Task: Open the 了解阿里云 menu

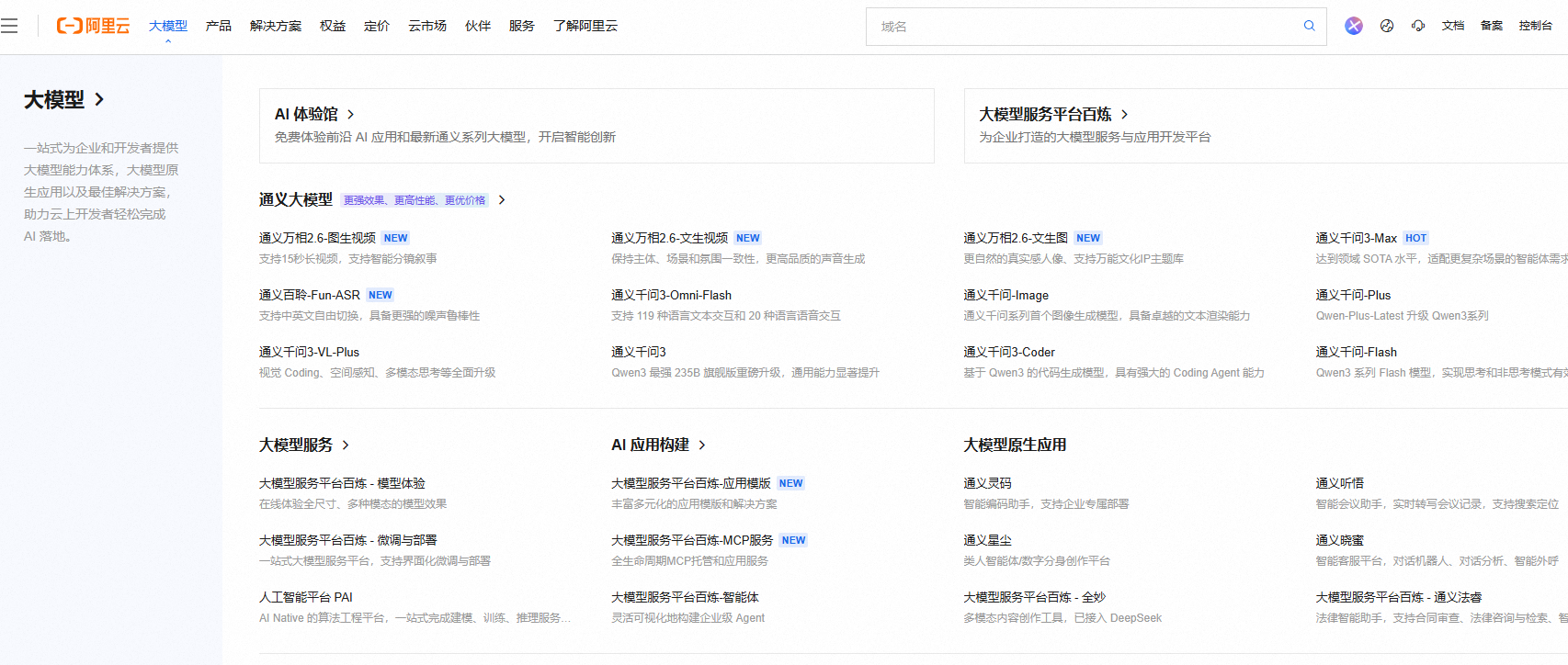Action: (x=585, y=26)
